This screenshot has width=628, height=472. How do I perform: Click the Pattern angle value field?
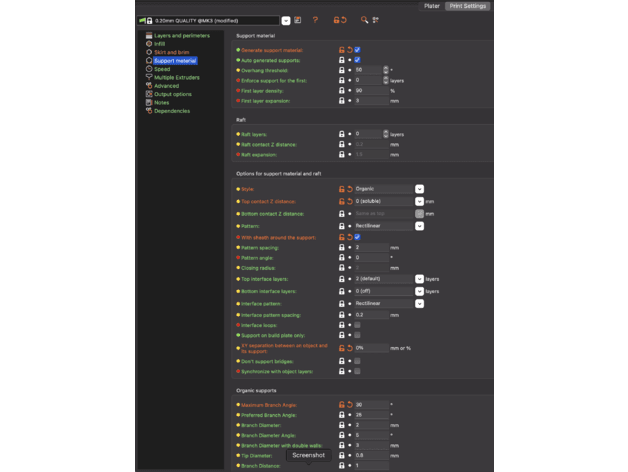(x=371, y=258)
